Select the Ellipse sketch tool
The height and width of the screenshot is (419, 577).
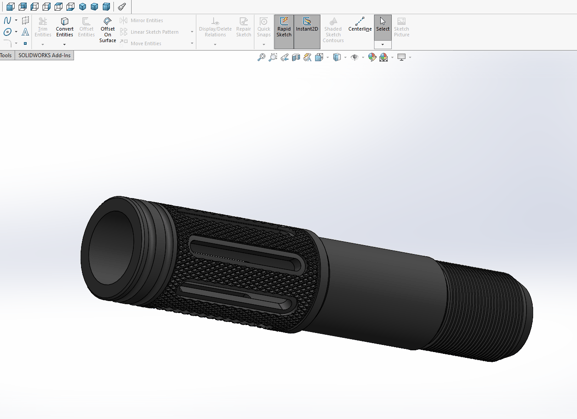click(7, 32)
